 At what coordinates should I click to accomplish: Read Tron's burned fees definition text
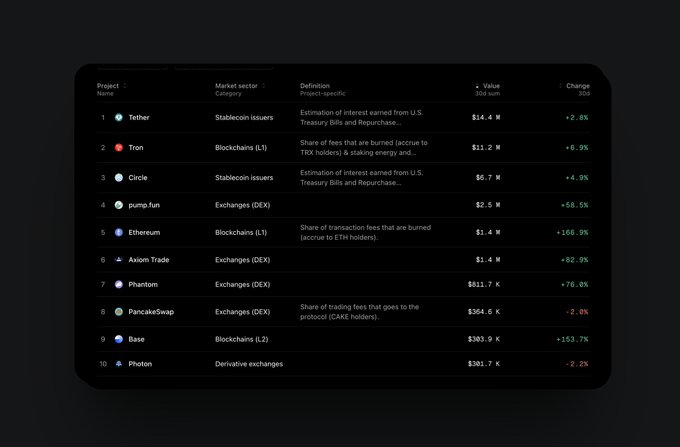coord(364,147)
